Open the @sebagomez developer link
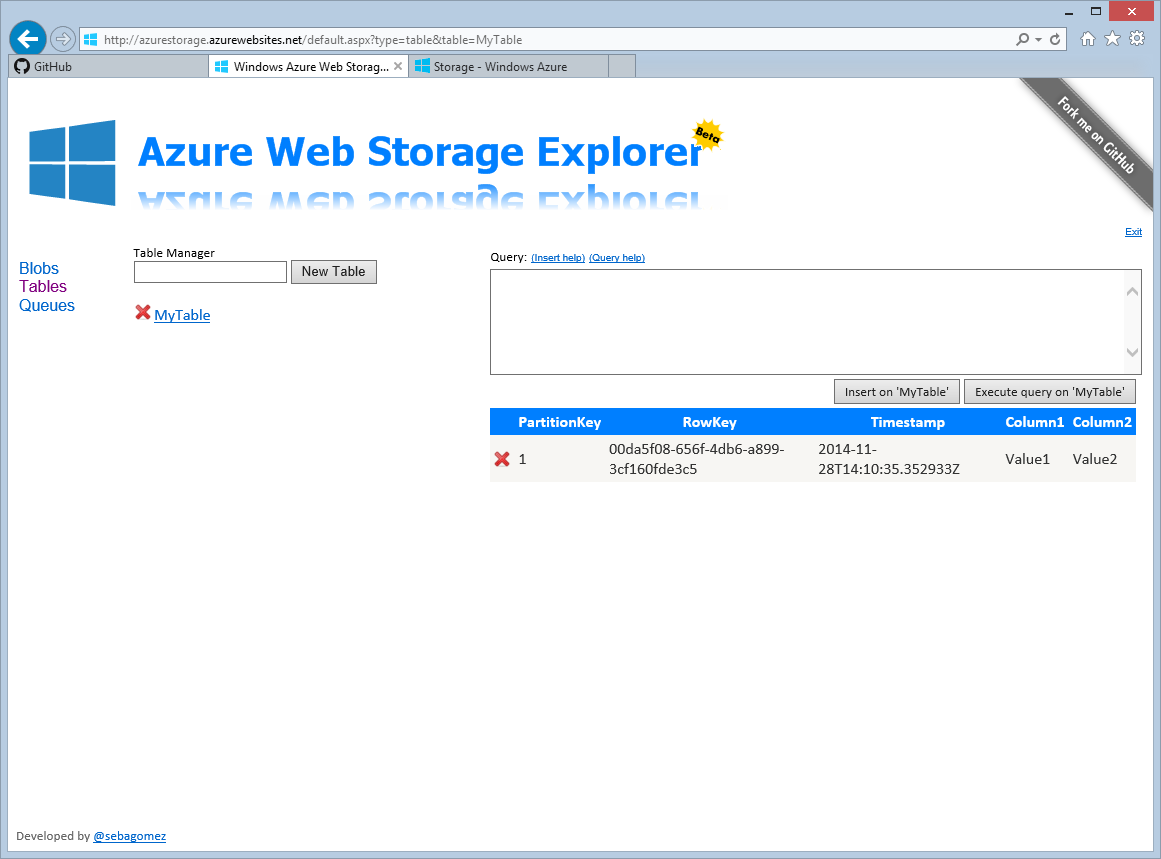Screen dimensions: 1161x859 pyautogui.click(x=130, y=836)
